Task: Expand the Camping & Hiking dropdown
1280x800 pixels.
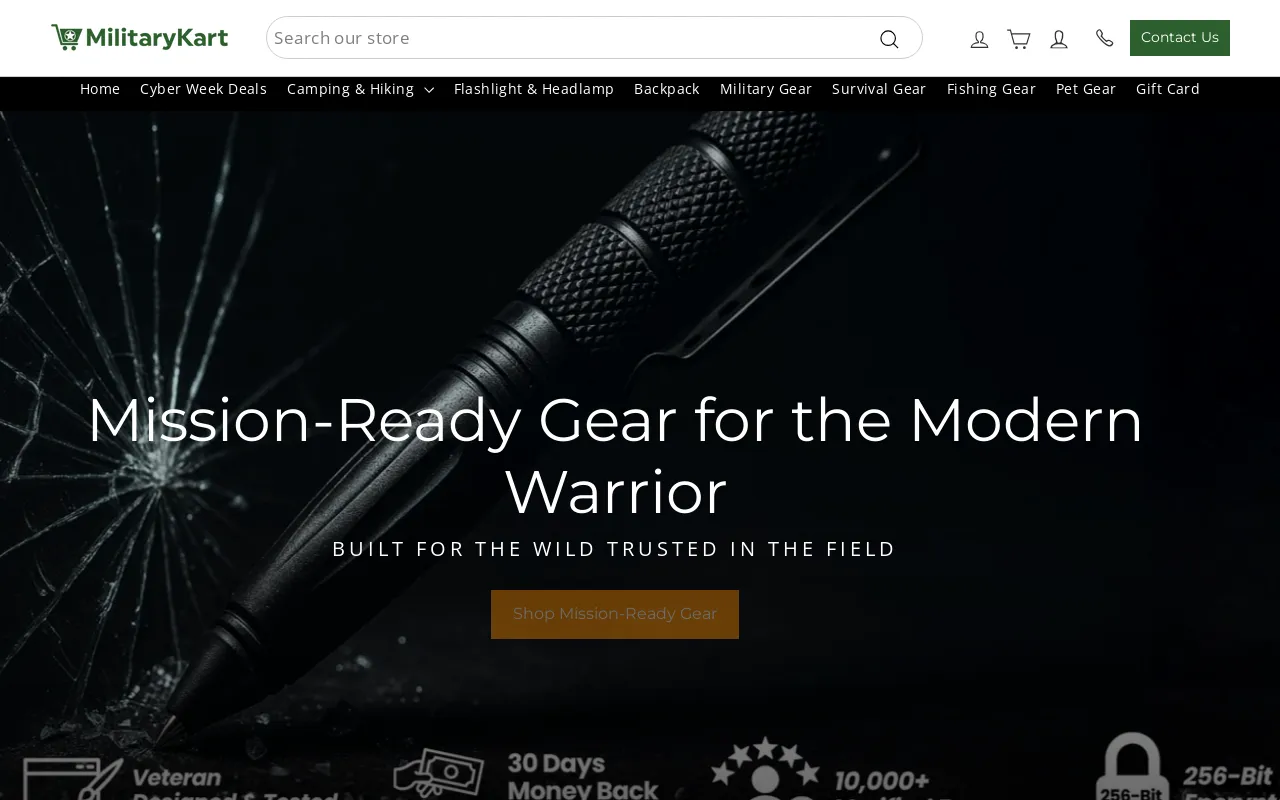Action: coord(360,89)
